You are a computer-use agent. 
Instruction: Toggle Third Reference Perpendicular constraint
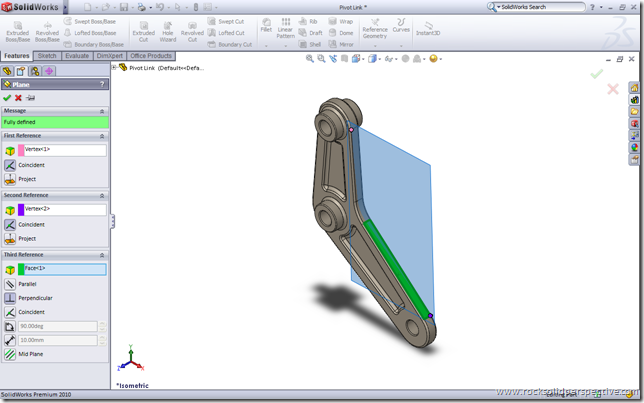pyautogui.click(x=10, y=298)
